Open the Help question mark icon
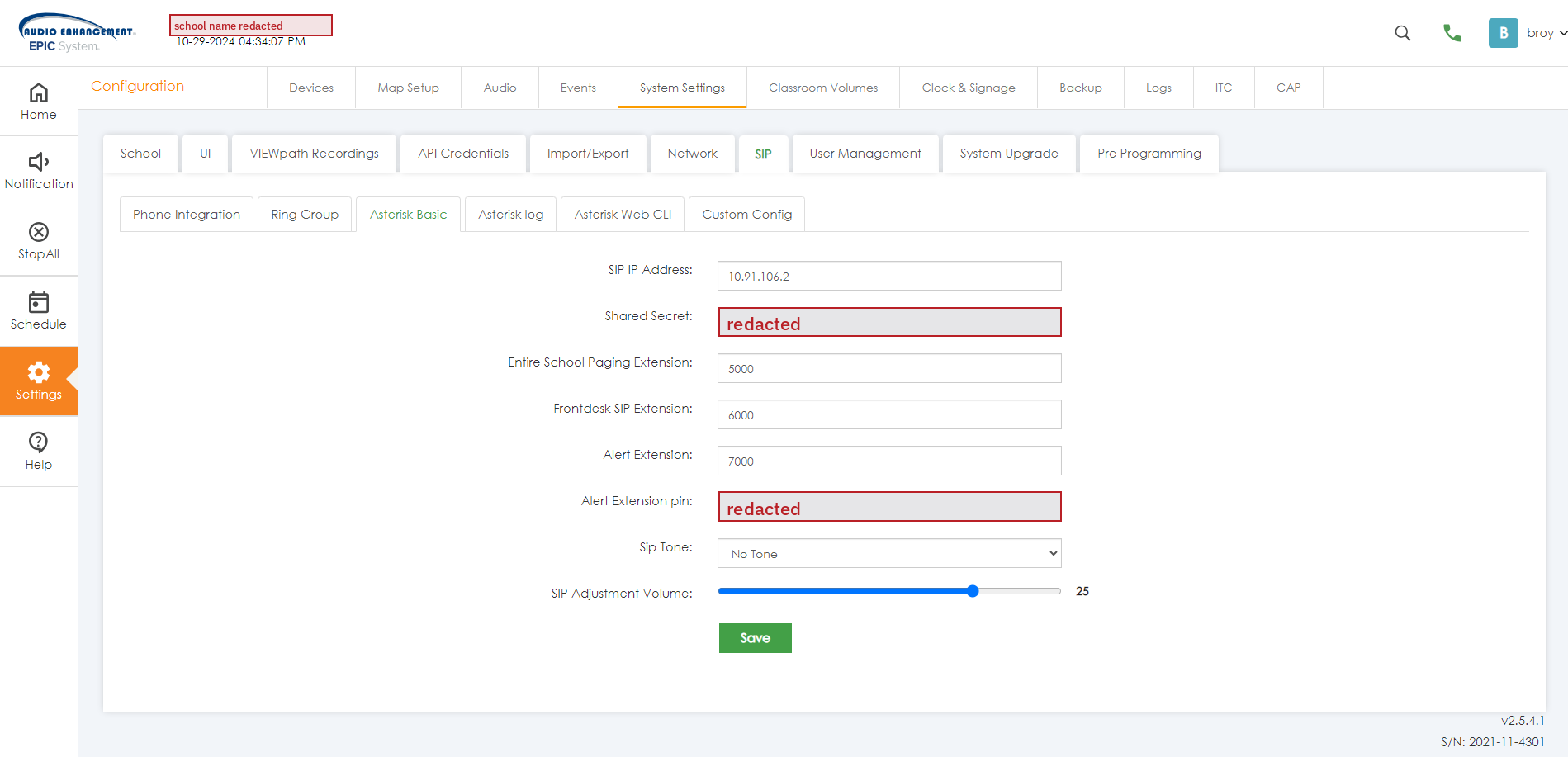 pos(39,442)
